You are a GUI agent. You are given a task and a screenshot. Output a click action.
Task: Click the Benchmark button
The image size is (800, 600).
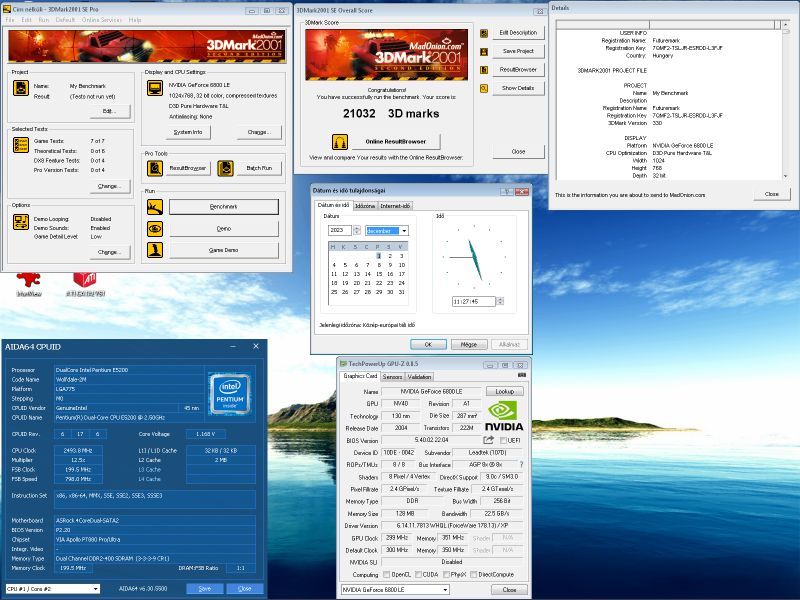pos(223,207)
